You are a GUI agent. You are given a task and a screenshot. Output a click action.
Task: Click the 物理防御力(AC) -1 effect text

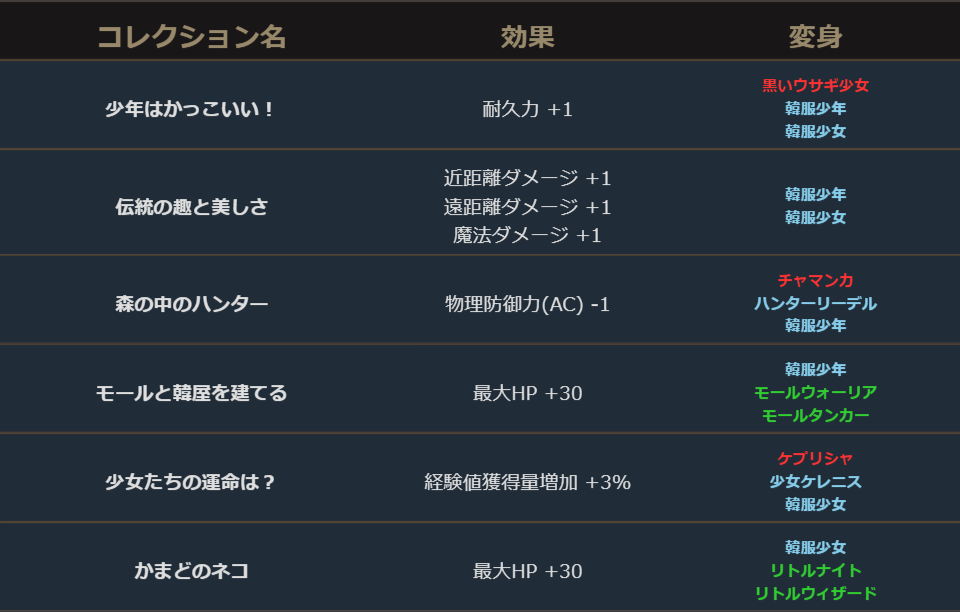tap(527, 304)
